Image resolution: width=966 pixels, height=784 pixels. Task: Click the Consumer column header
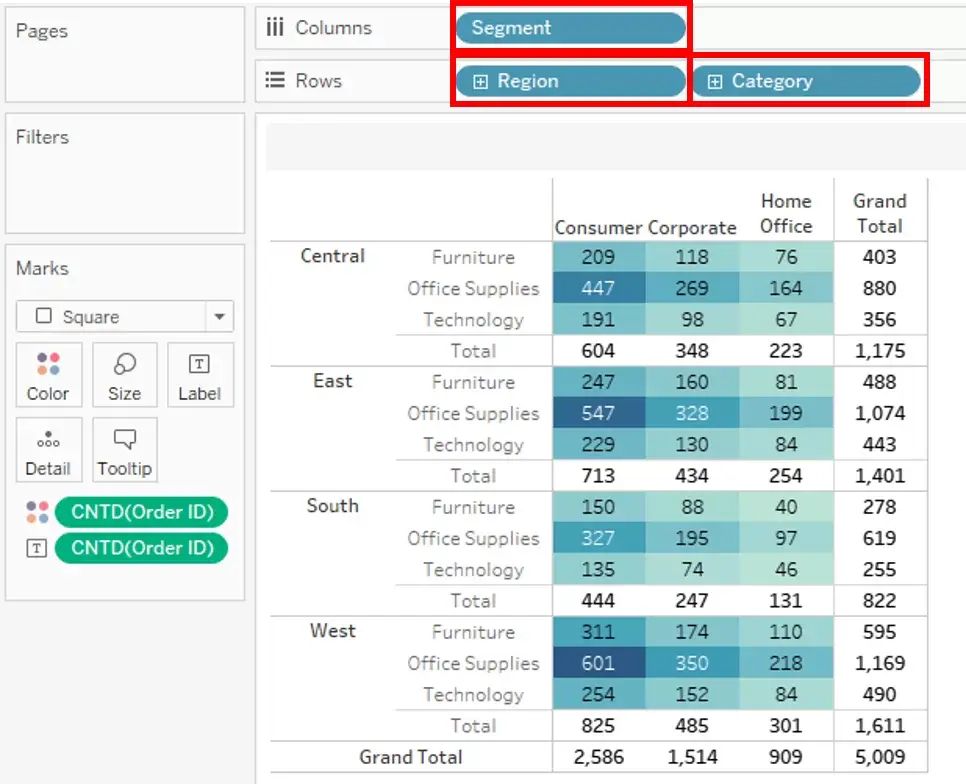(598, 227)
